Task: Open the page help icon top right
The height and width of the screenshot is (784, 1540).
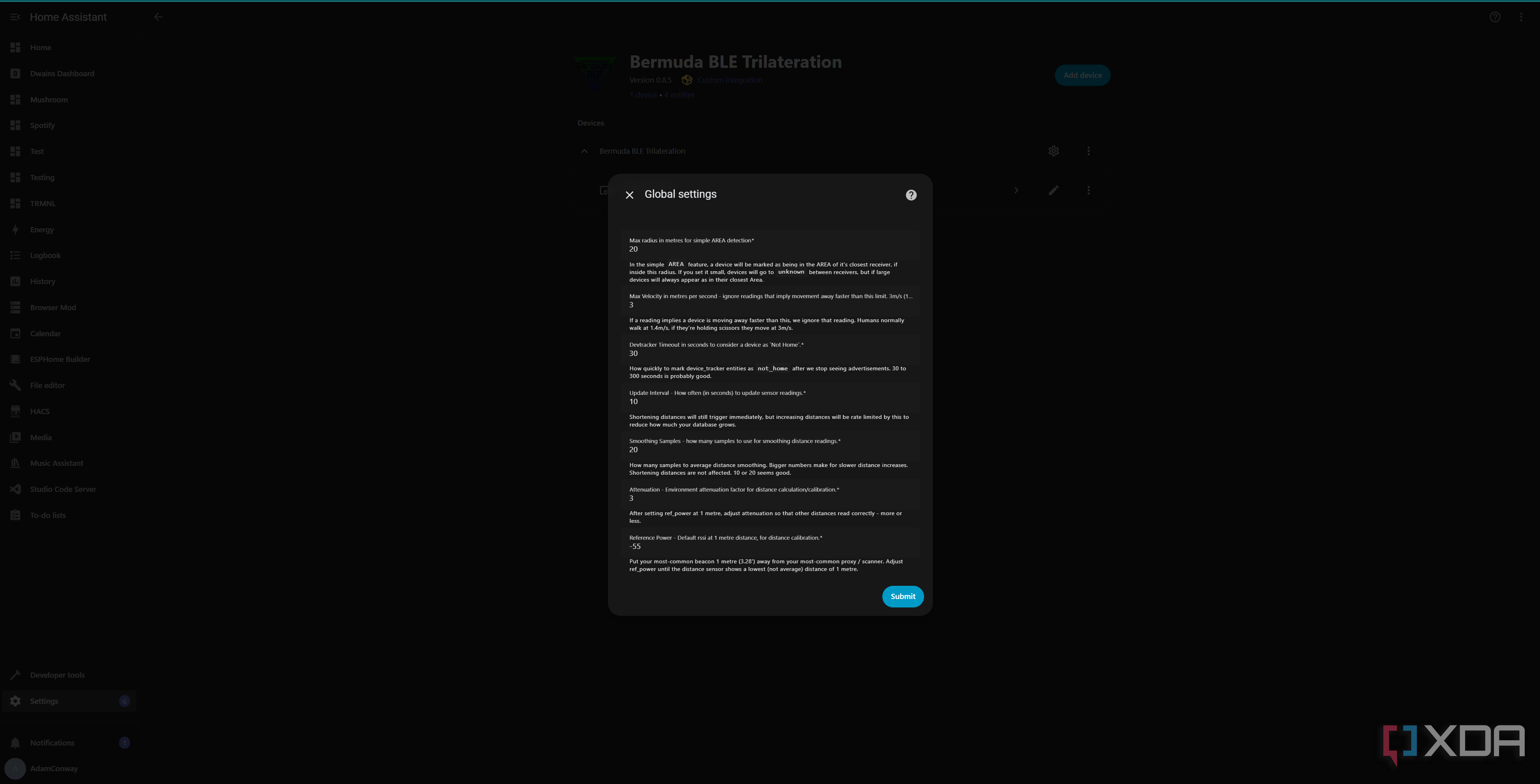Action: click(x=1495, y=17)
